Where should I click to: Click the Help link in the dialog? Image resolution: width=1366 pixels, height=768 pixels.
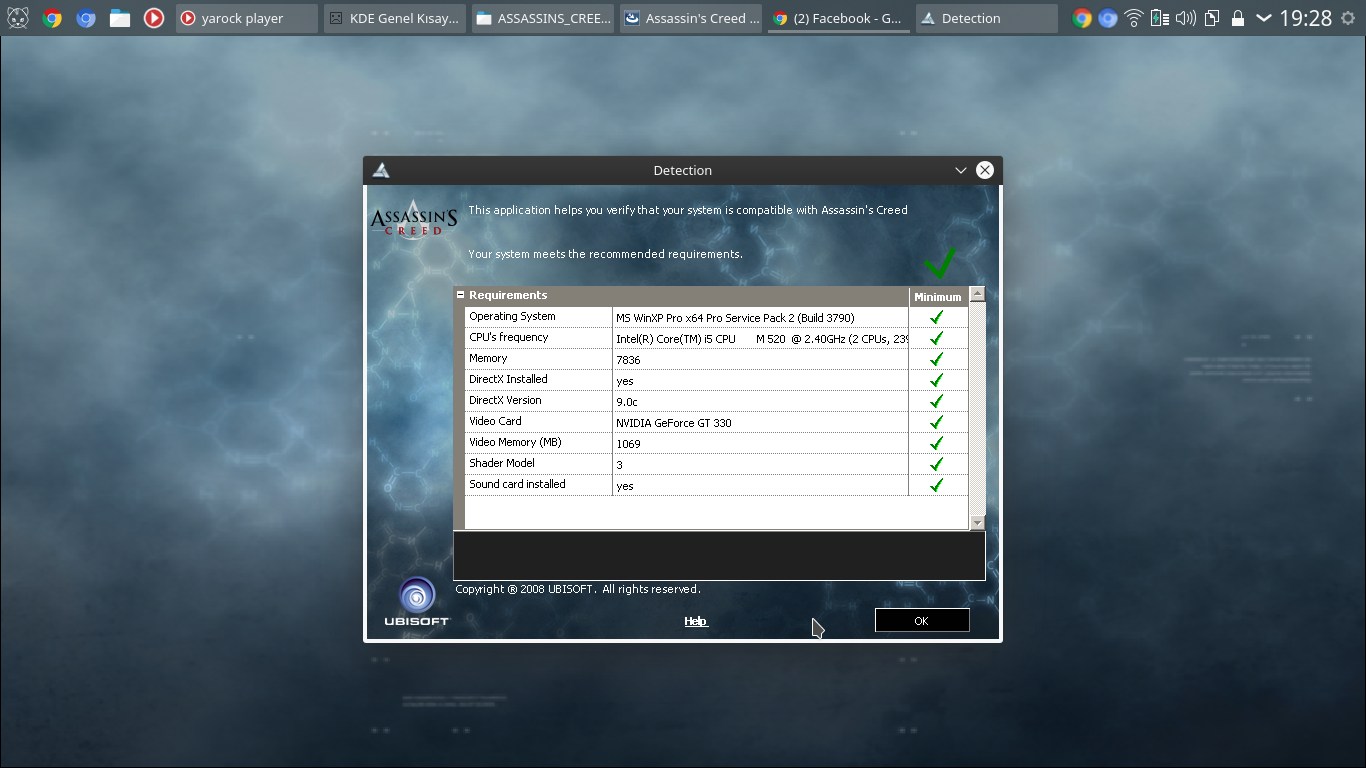coord(695,621)
